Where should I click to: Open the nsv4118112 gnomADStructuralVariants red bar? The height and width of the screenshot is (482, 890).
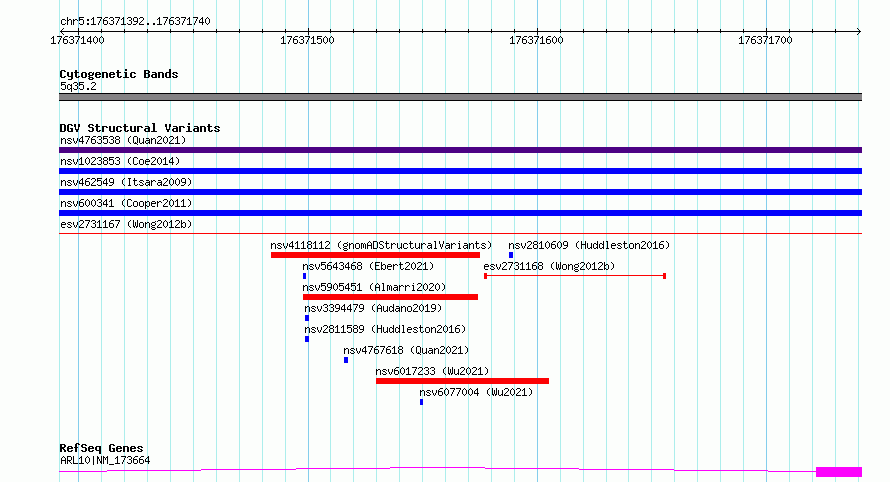(375, 255)
